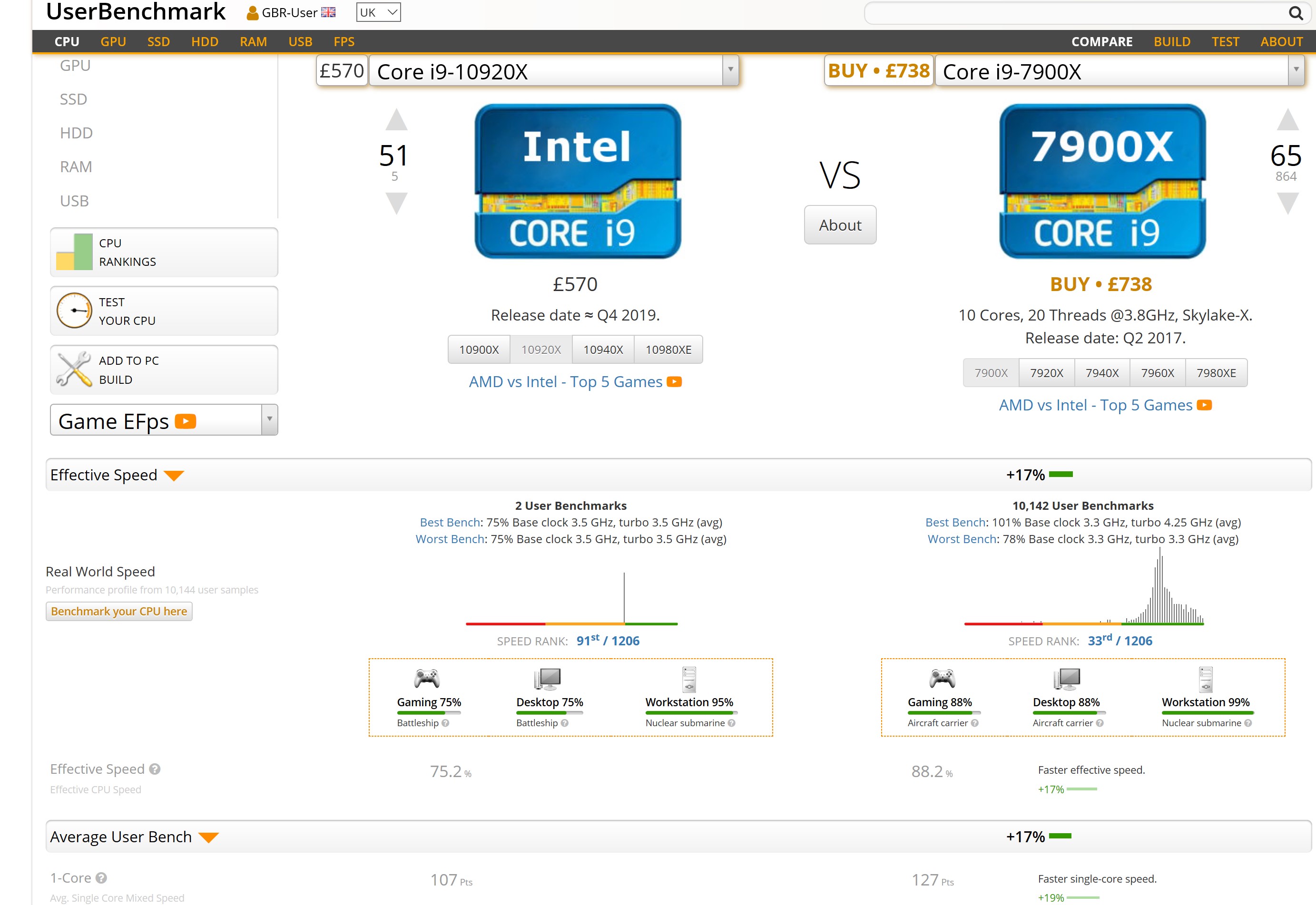Select the 7940X model button
1316x905 pixels.
coord(1102,372)
